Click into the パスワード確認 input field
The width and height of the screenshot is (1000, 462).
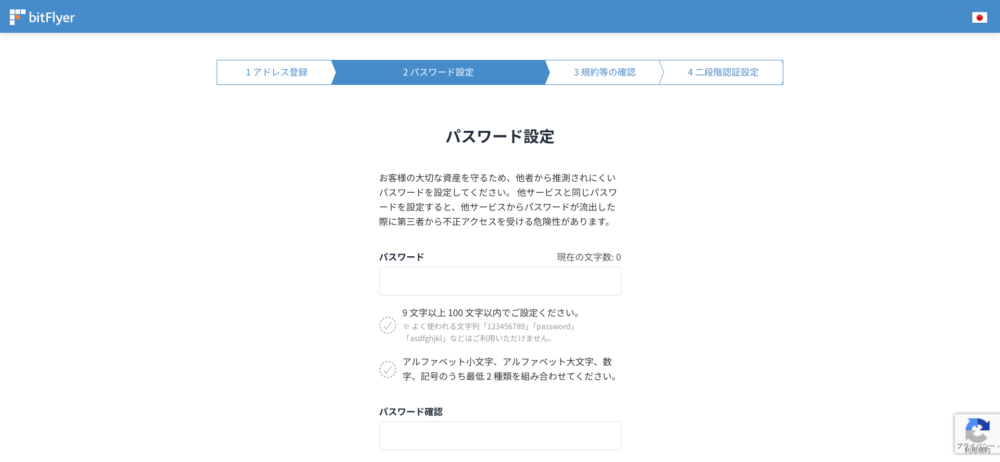(x=499, y=436)
